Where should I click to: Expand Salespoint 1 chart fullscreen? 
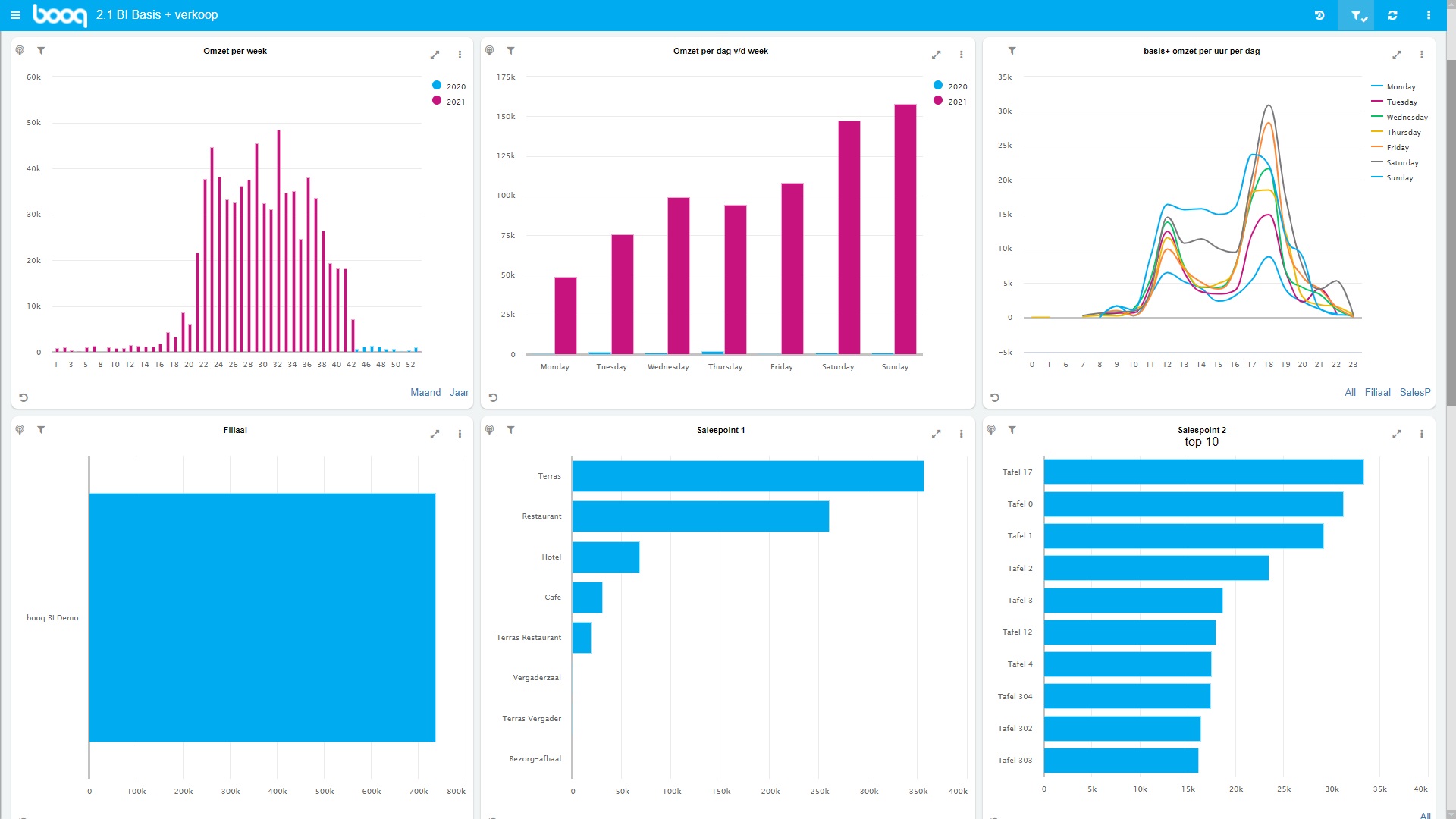pyautogui.click(x=936, y=434)
